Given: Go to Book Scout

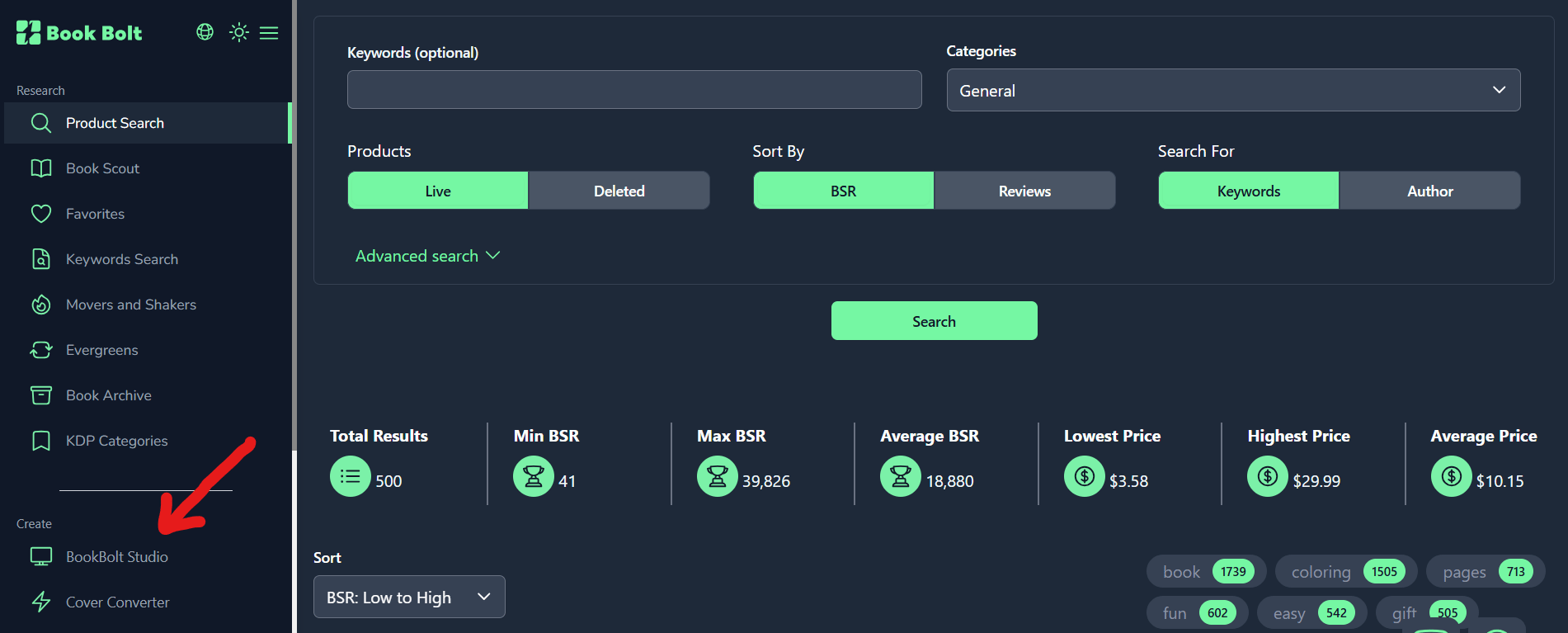Looking at the screenshot, I should 148,168.
